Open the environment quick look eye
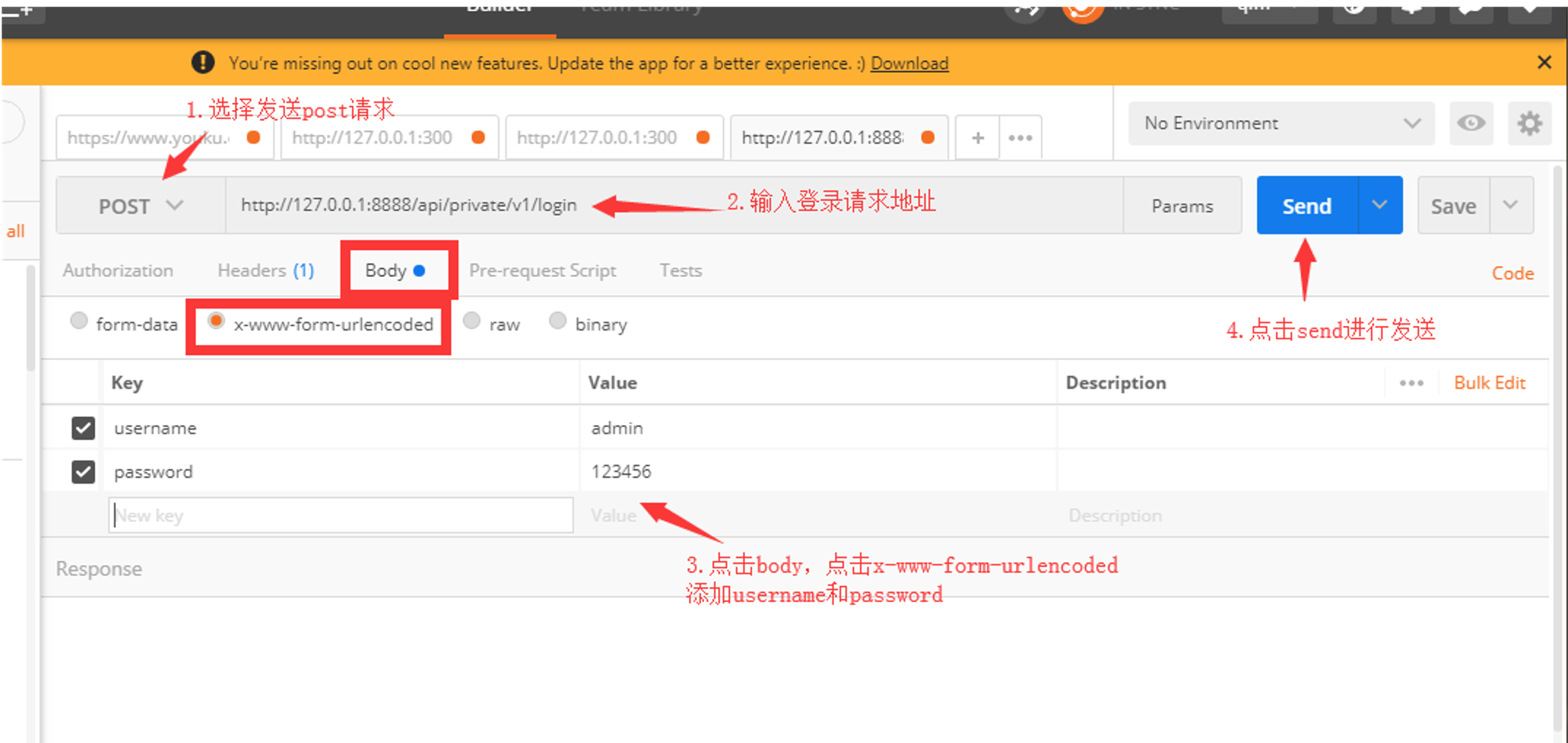The image size is (1568, 743). [x=1470, y=123]
